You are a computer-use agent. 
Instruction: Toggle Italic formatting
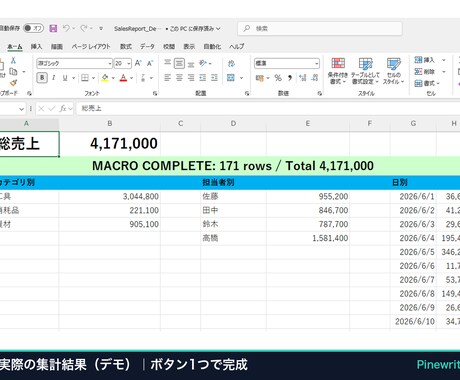coord(54,78)
